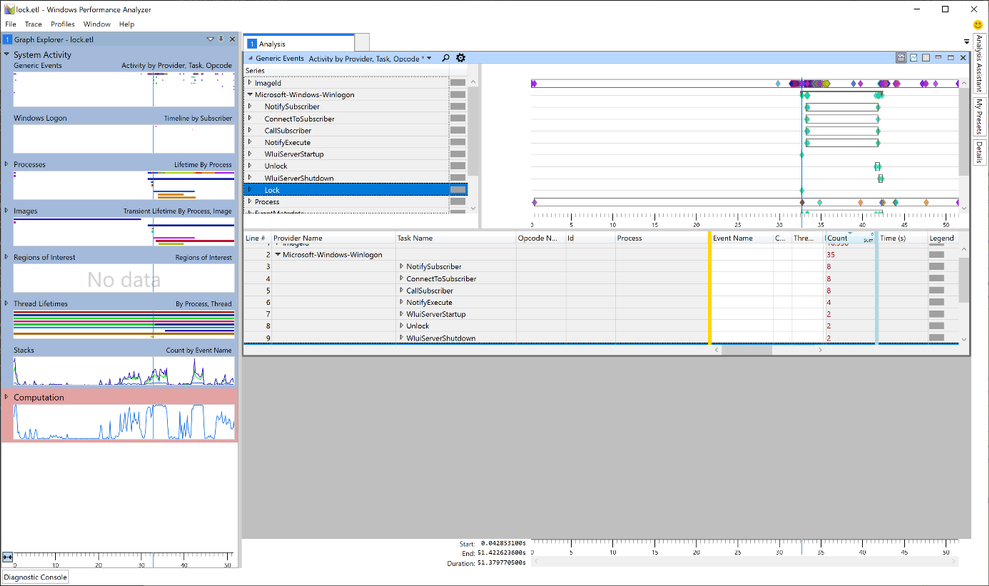Viewport: 989px width, 586px height.
Task: Expand the Regions of Interest group
Action: coord(7,257)
